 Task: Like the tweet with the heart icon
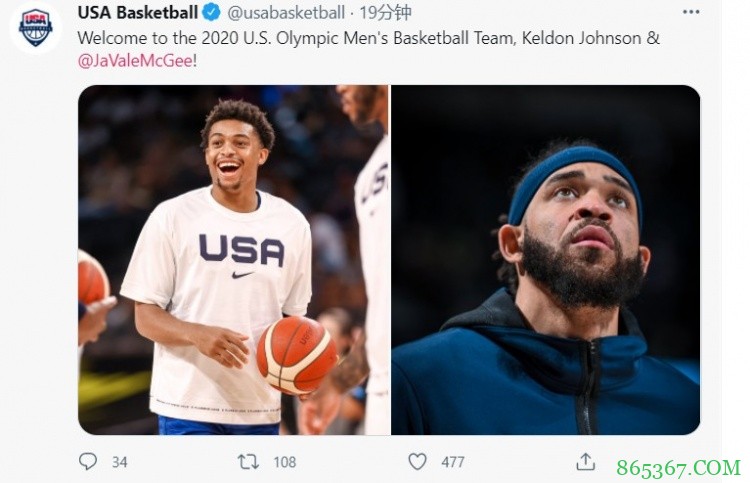point(417,461)
